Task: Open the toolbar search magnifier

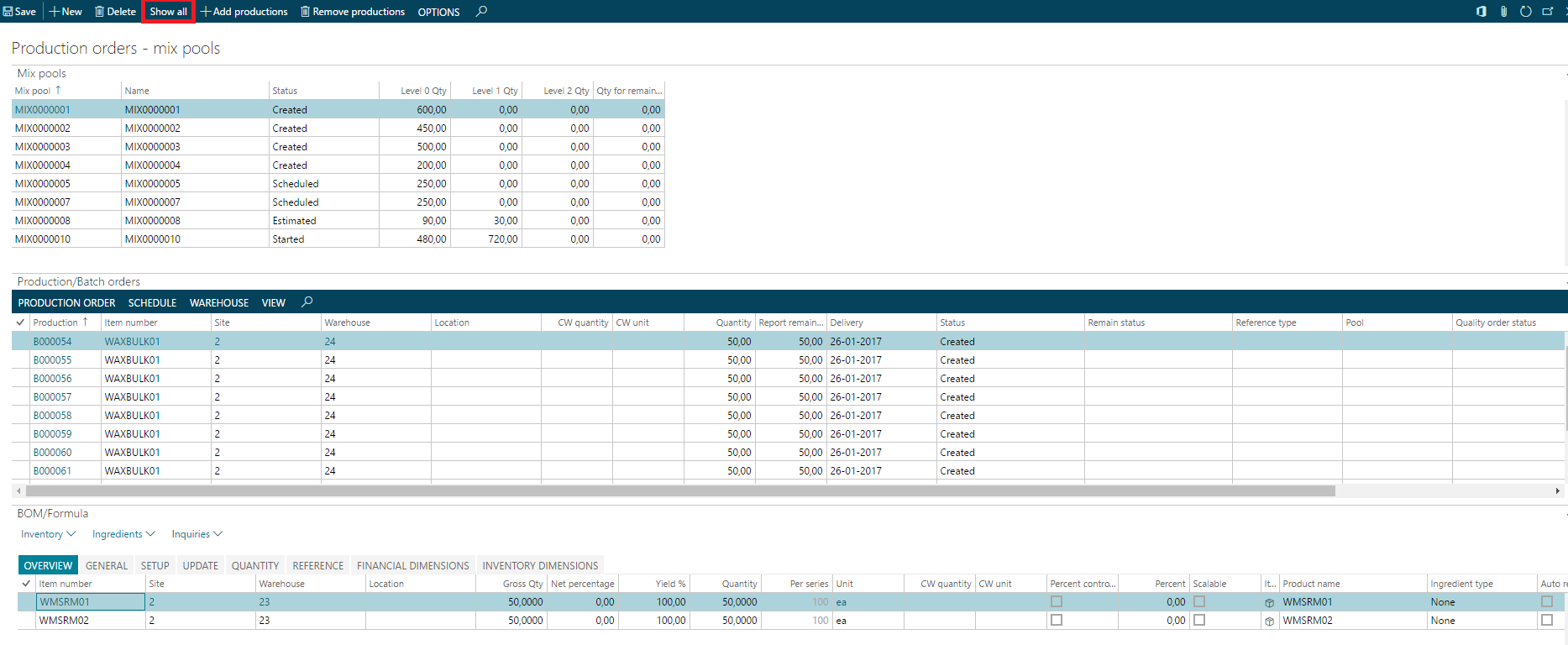Action: click(x=481, y=12)
